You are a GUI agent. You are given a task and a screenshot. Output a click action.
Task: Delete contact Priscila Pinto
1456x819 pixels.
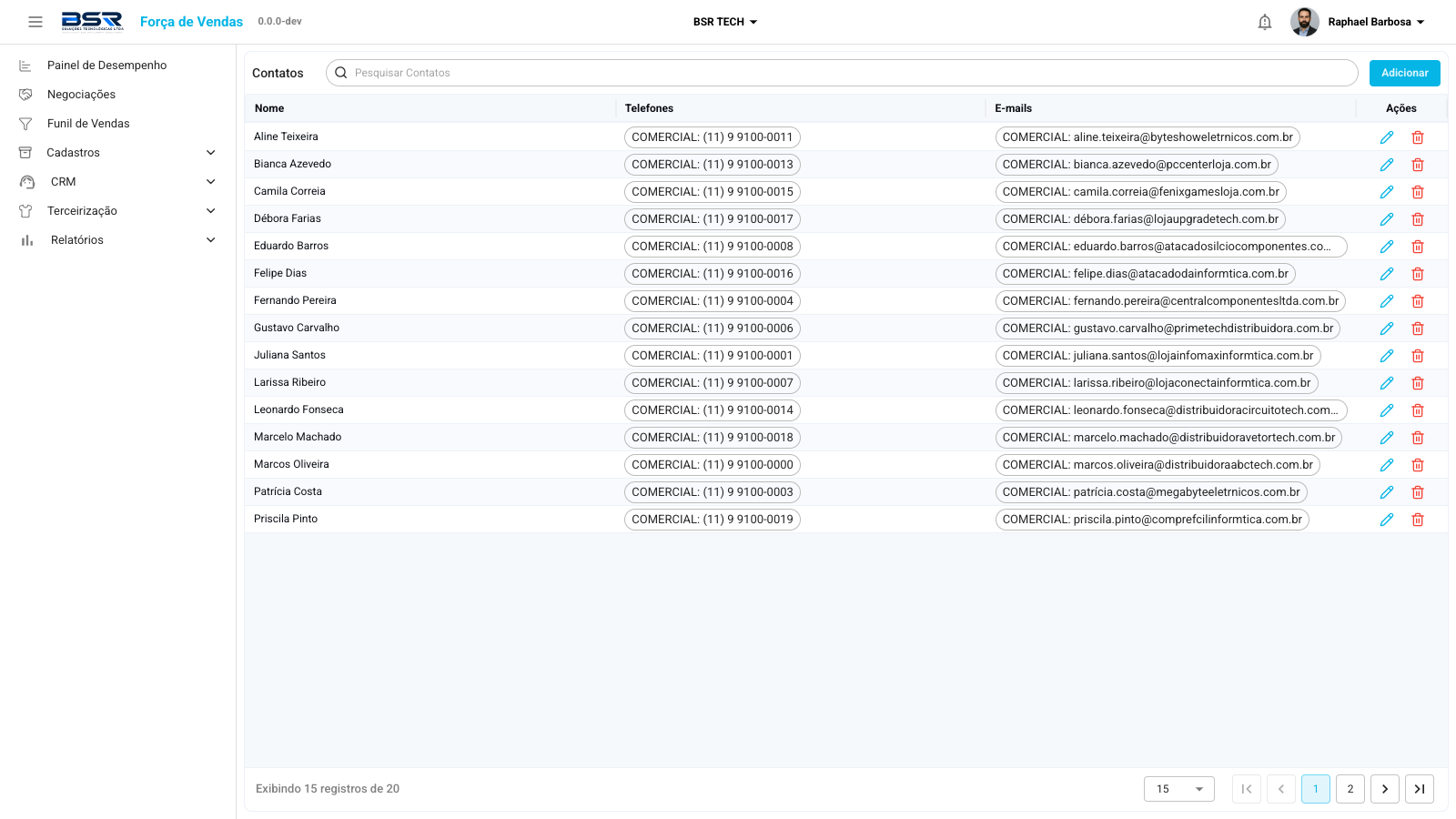tap(1418, 520)
